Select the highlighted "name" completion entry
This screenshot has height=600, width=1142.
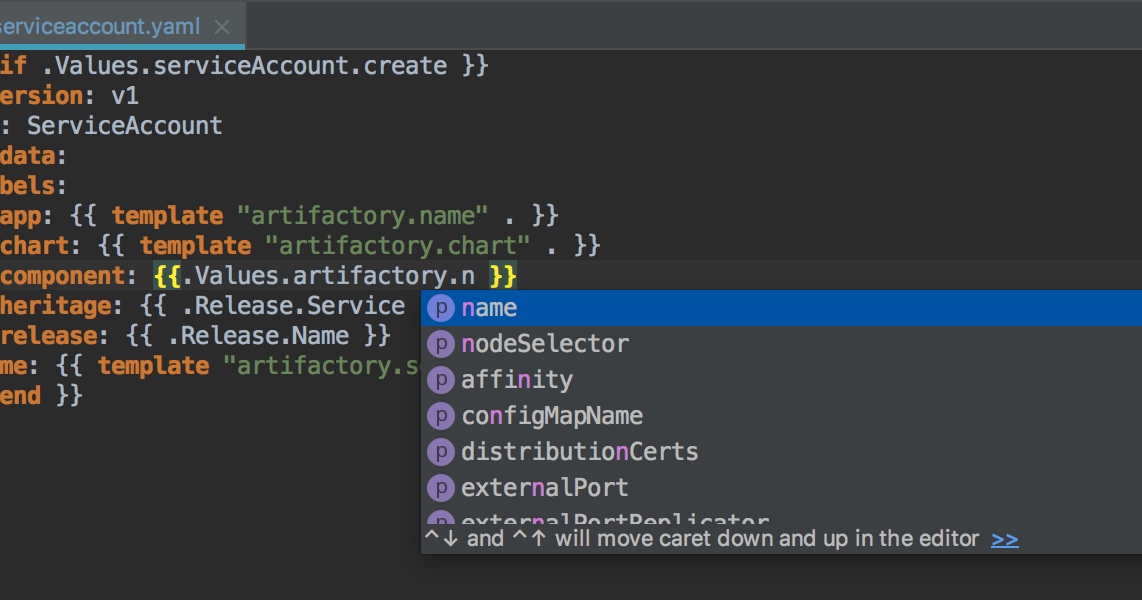[x=489, y=308]
